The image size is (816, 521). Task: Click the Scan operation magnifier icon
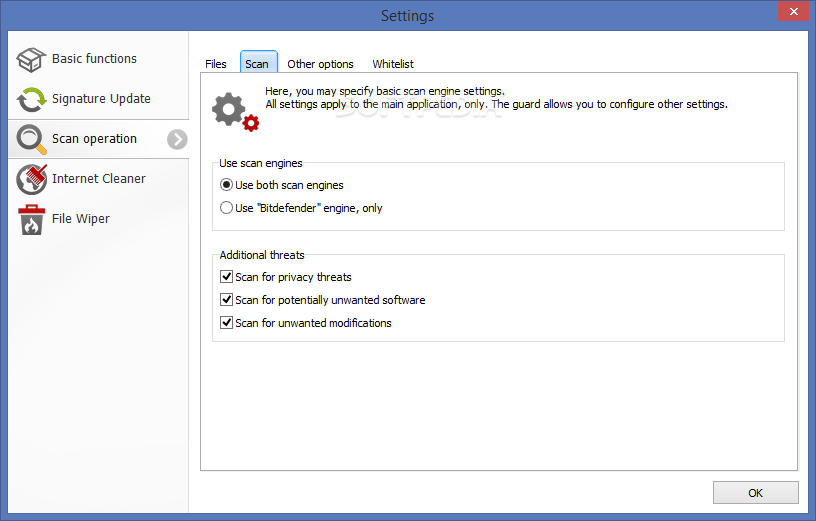31,139
